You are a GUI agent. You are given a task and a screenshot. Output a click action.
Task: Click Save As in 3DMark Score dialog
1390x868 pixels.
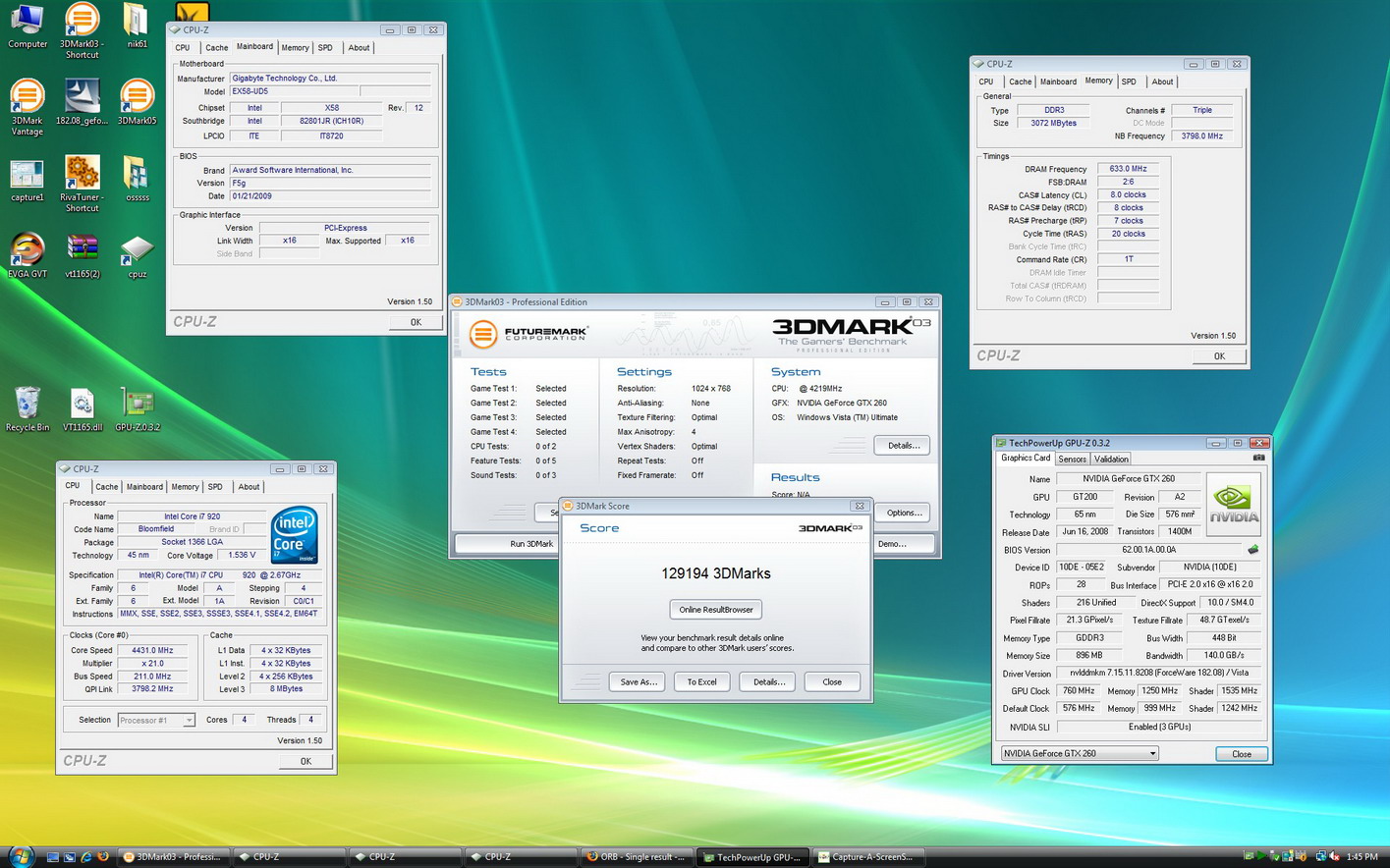638,681
